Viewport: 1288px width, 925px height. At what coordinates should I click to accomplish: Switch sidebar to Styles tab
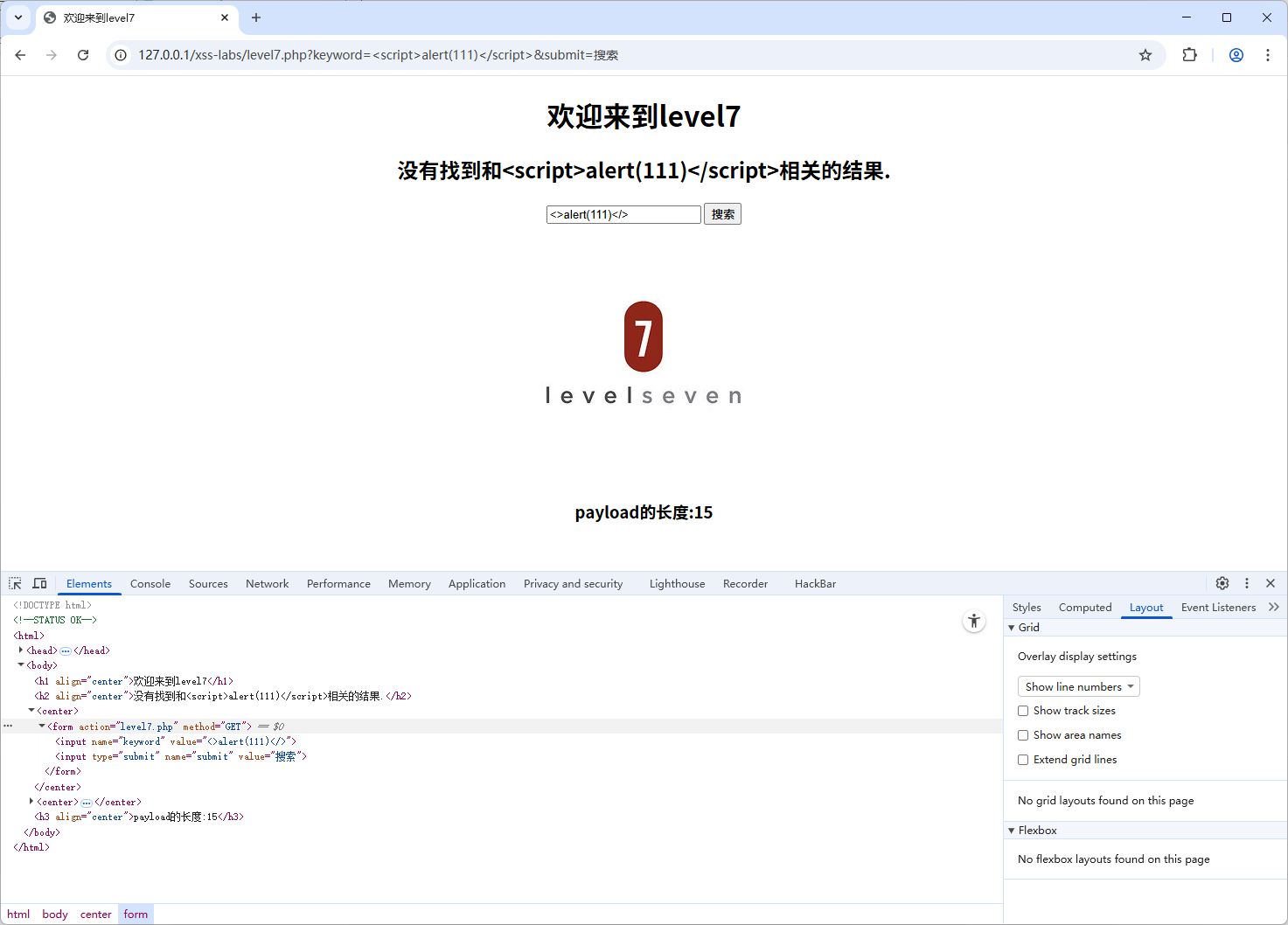click(x=1027, y=608)
